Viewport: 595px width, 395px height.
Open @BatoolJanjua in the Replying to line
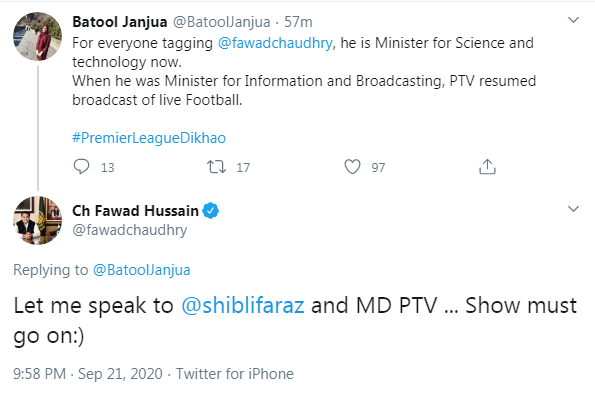pos(142,270)
